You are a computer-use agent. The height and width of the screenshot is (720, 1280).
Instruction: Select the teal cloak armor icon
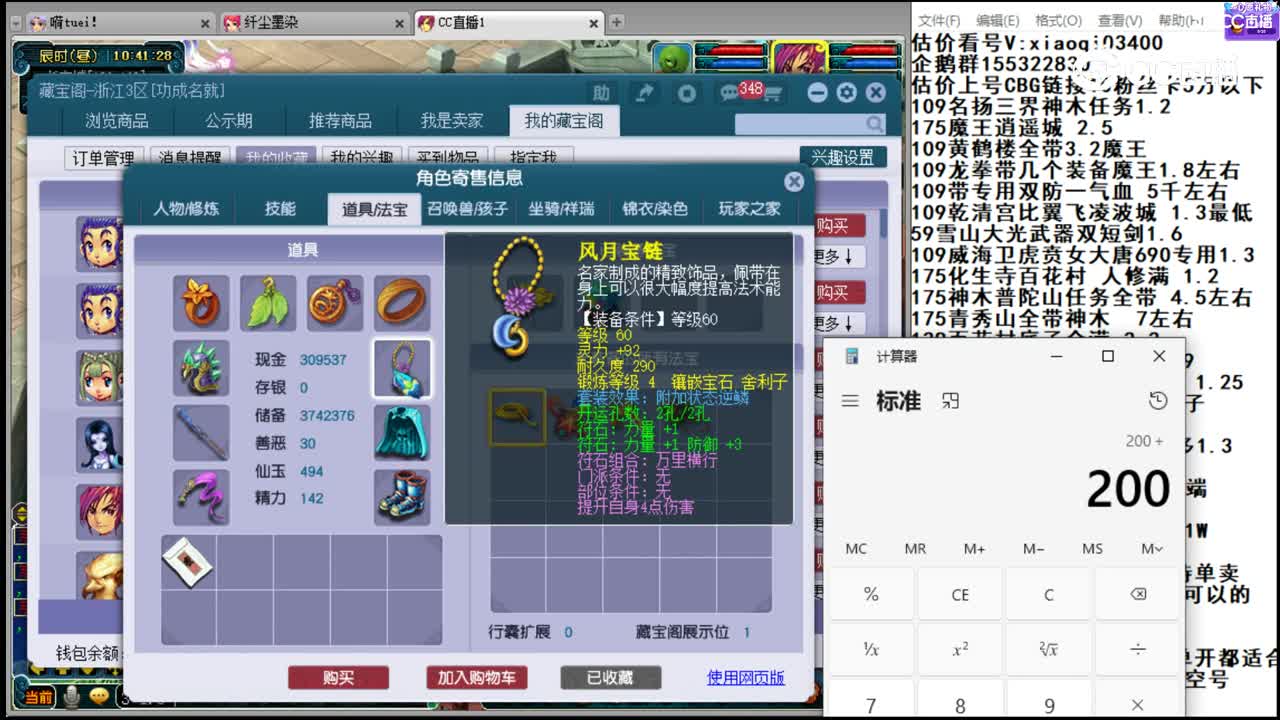point(402,433)
